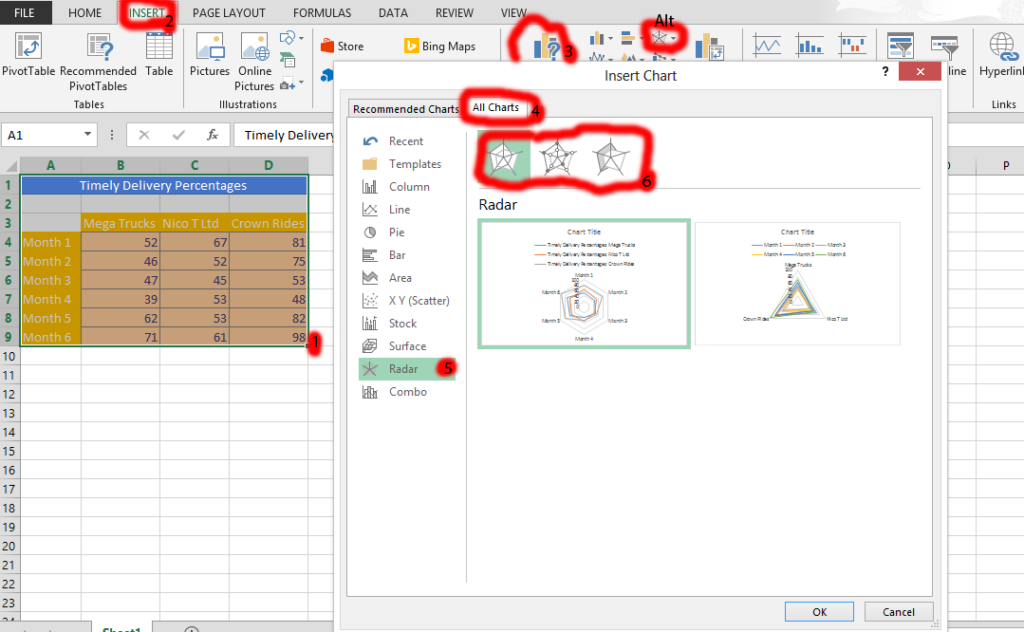Switch to the Recommended Charts tab

[x=405, y=108]
